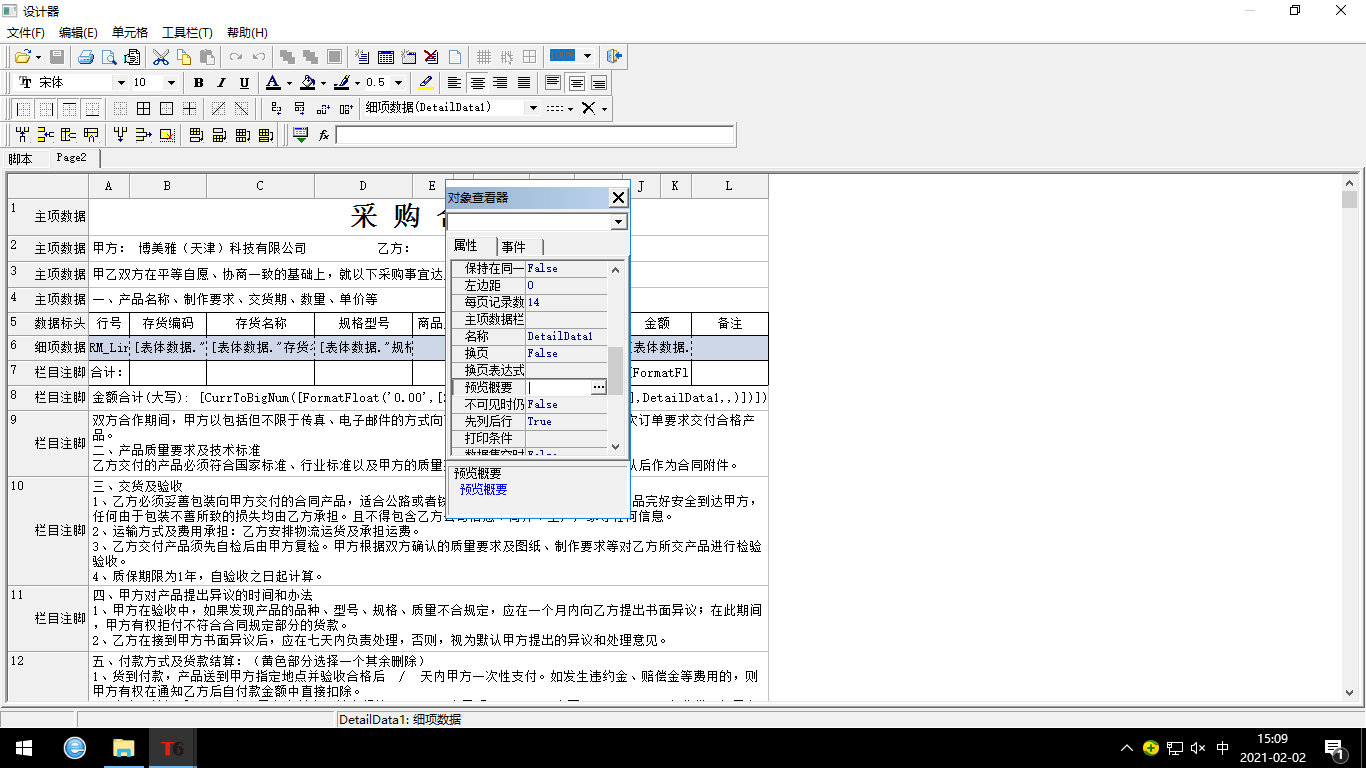Image resolution: width=1366 pixels, height=768 pixels.
Task: Open the 工具栏(T) menu
Action: 188,33
